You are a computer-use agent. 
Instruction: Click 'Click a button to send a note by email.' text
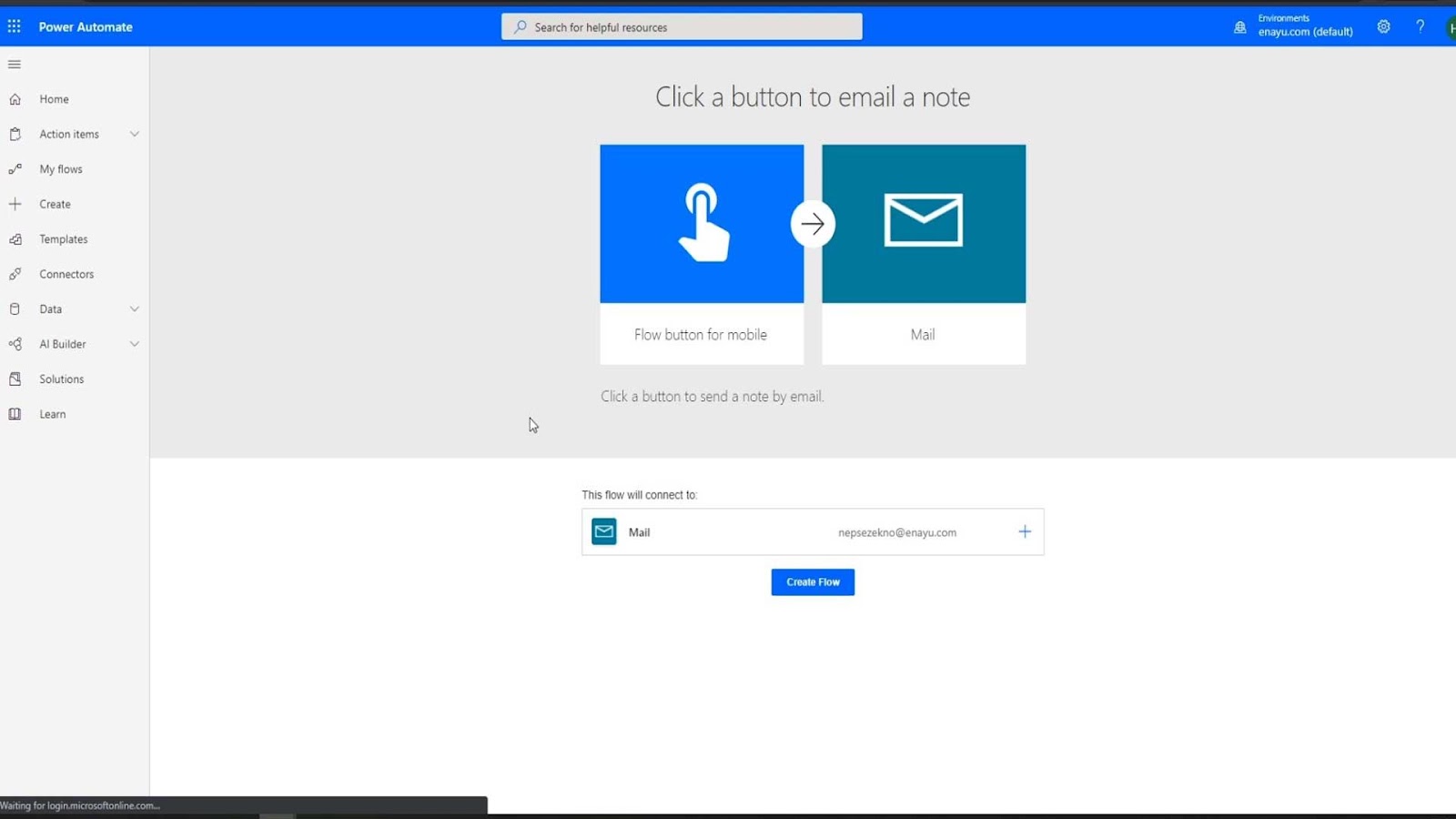pos(712,397)
